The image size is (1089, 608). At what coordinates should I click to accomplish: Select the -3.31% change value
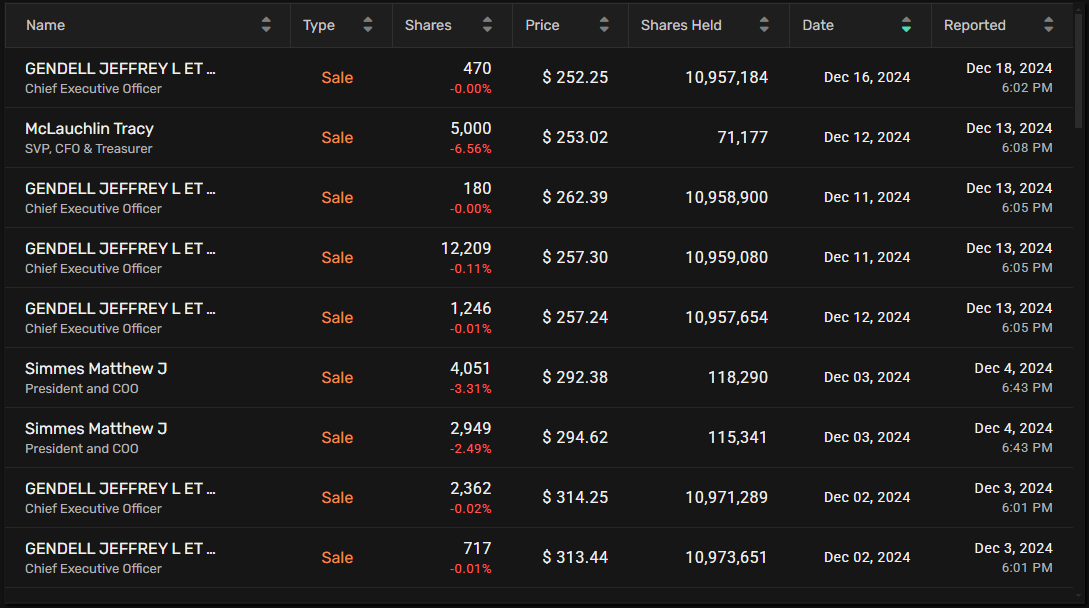click(470, 388)
